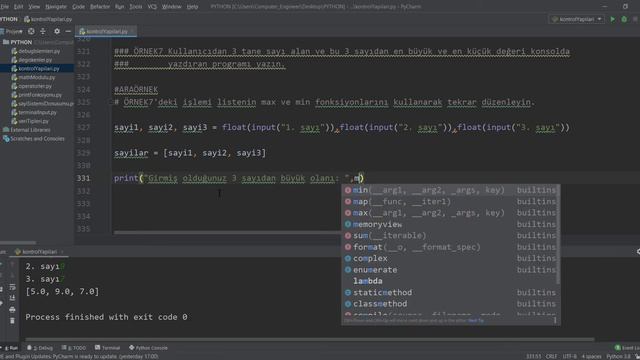This screenshot has height=360, width=640.
Task: Open the Edit menu
Action: tap(18, 7)
